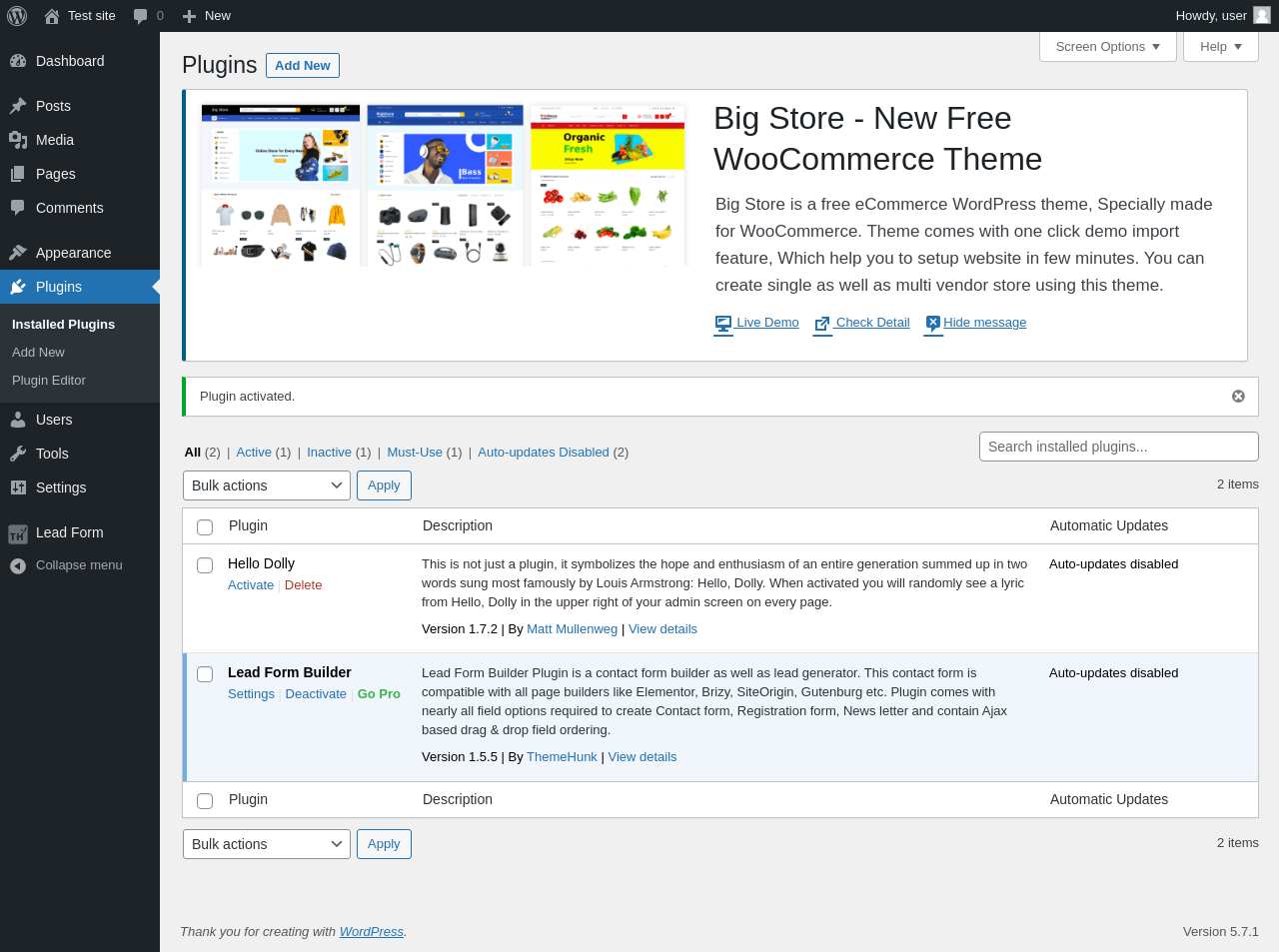This screenshot has height=952, width=1279.
Task: Deactivate Lead Form Builder
Action: tap(316, 694)
